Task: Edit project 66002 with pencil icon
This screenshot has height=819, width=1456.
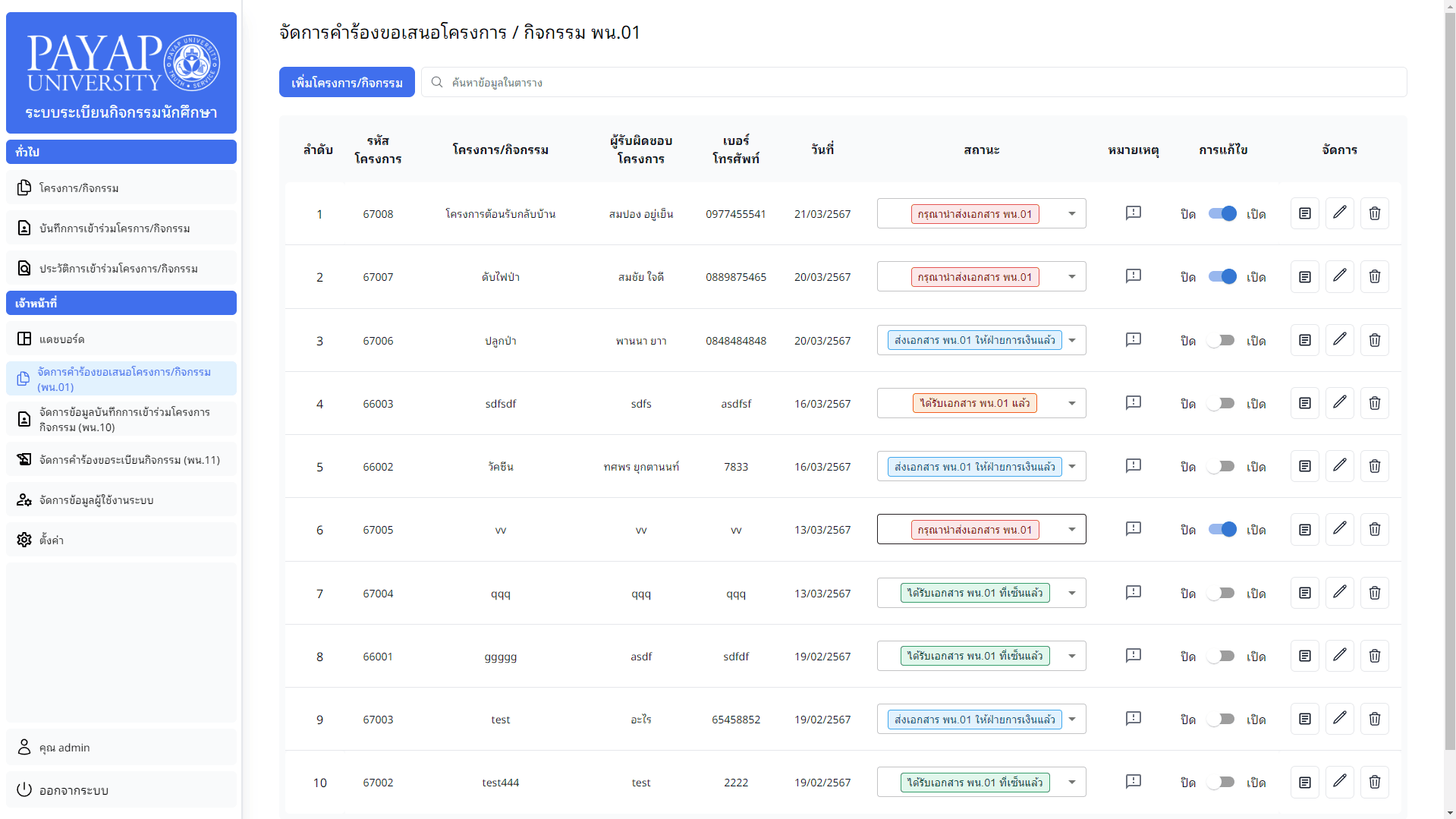Action: tap(1340, 466)
